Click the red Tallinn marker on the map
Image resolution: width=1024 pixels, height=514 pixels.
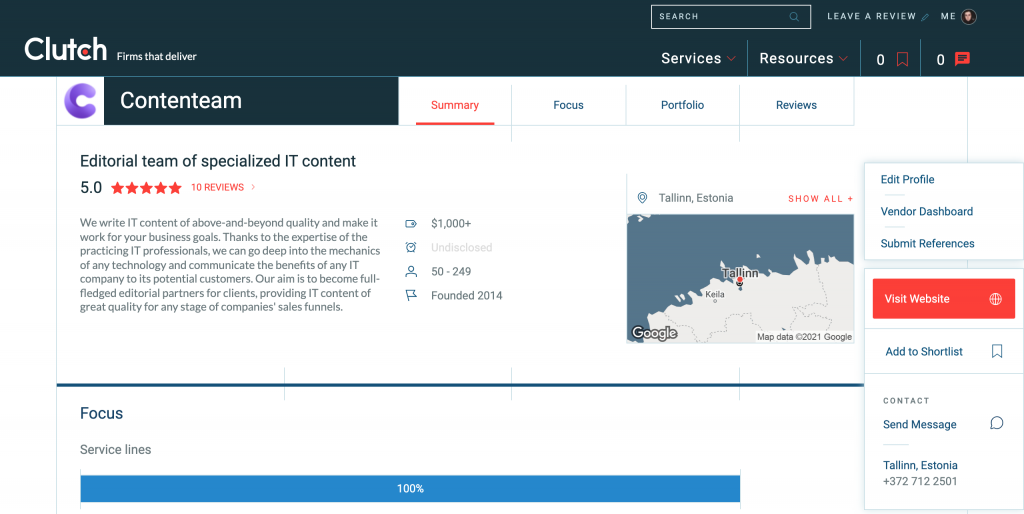tap(739, 281)
